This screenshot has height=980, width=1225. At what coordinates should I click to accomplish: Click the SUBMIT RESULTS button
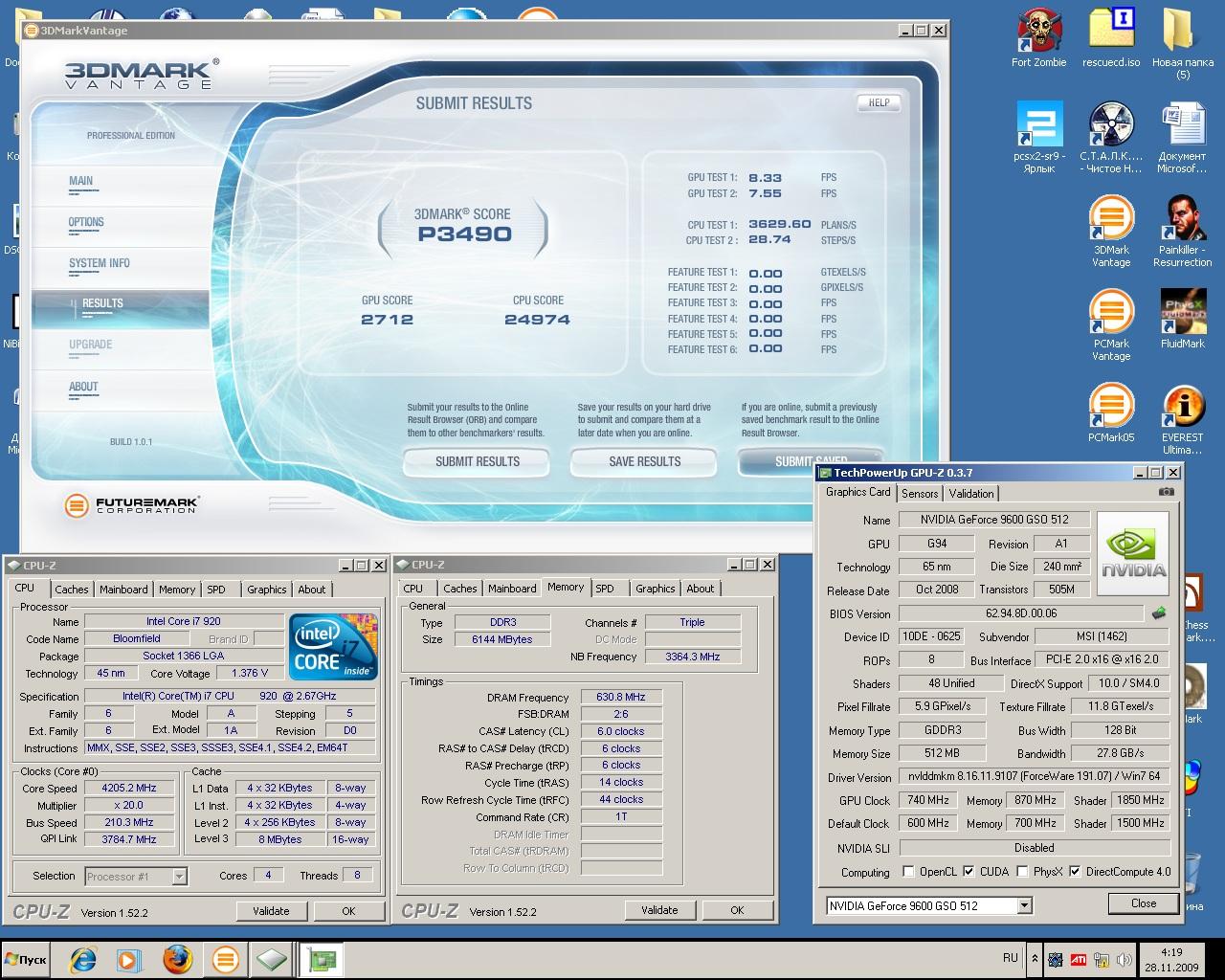(x=477, y=461)
